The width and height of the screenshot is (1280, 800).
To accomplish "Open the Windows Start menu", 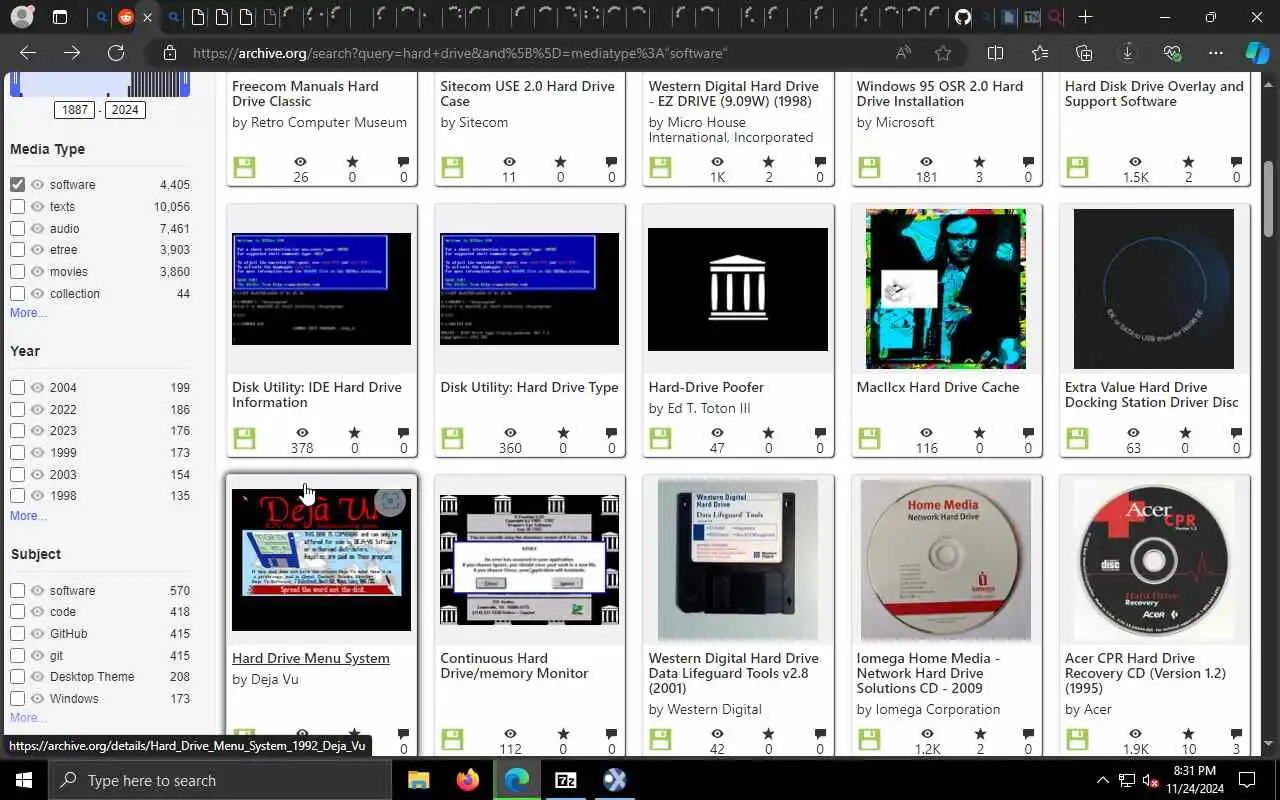I will (x=24, y=780).
